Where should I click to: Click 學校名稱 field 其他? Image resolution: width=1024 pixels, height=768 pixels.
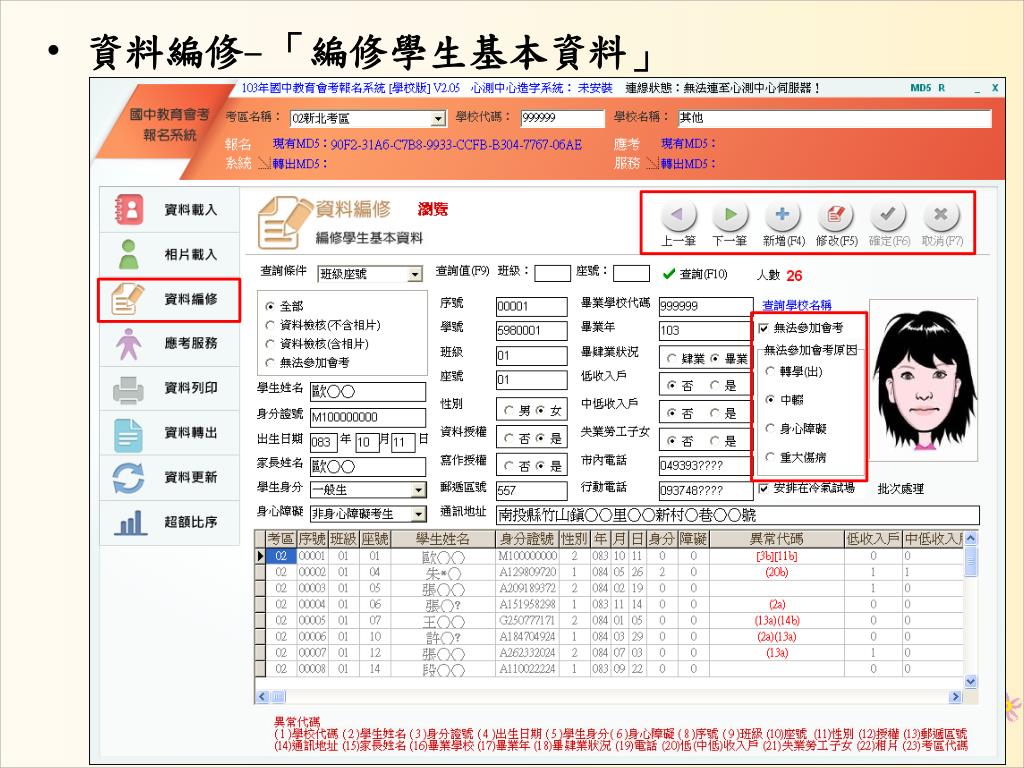pos(835,118)
